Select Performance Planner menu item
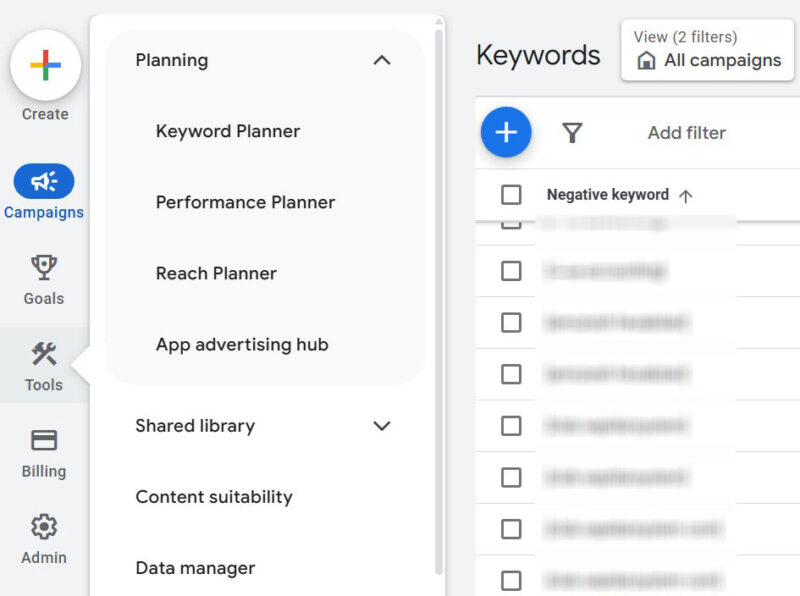The image size is (800, 596). pos(245,202)
